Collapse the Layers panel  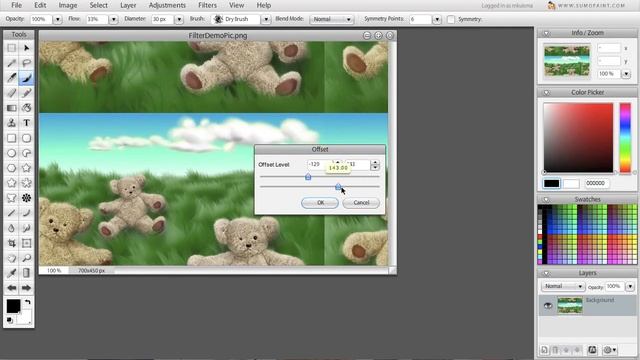click(x=546, y=273)
